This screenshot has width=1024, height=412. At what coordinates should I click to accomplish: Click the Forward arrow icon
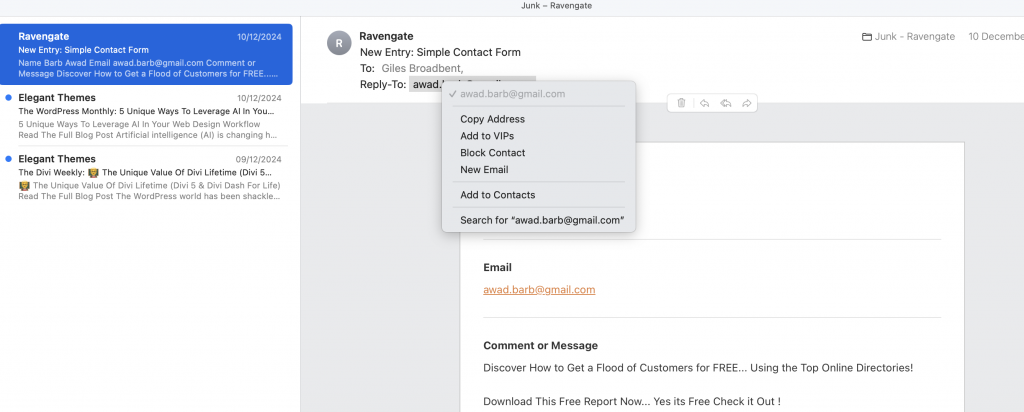point(746,103)
